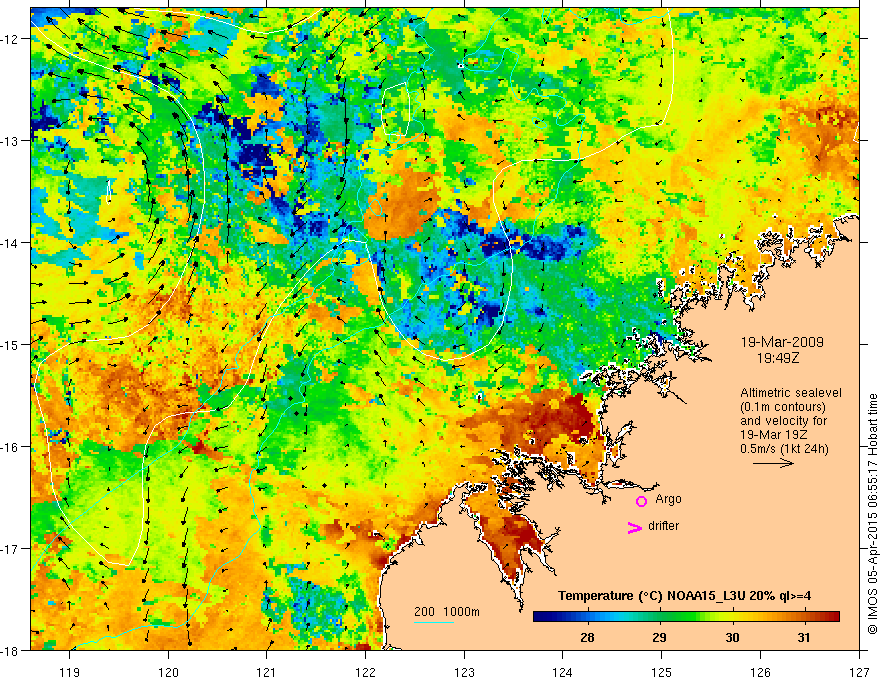The height and width of the screenshot is (680, 880).
Task: Click the time label 19:49Z
Action: point(777,357)
